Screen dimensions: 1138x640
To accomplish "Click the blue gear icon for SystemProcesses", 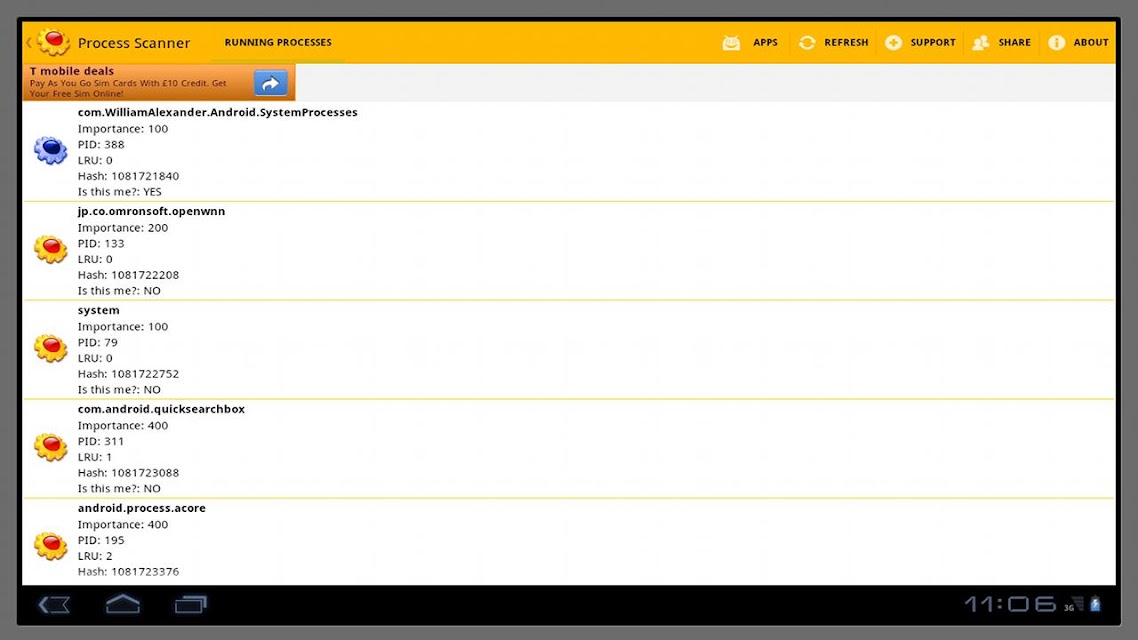I will 51,150.
